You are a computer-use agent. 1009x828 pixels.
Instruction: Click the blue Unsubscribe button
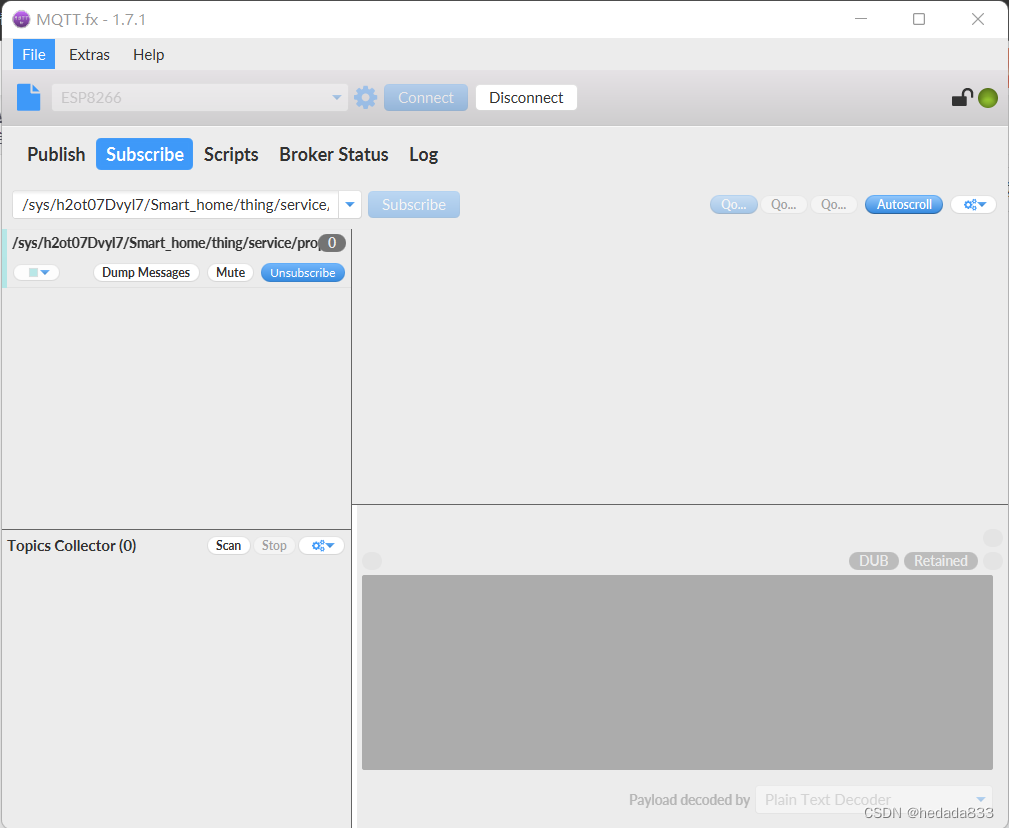(302, 273)
